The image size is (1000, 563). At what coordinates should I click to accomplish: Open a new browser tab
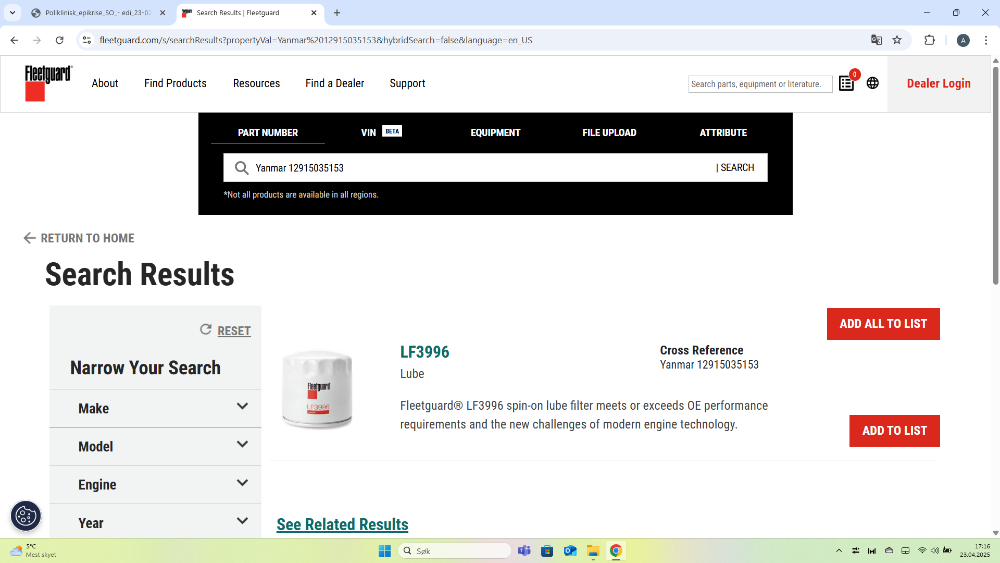[337, 13]
